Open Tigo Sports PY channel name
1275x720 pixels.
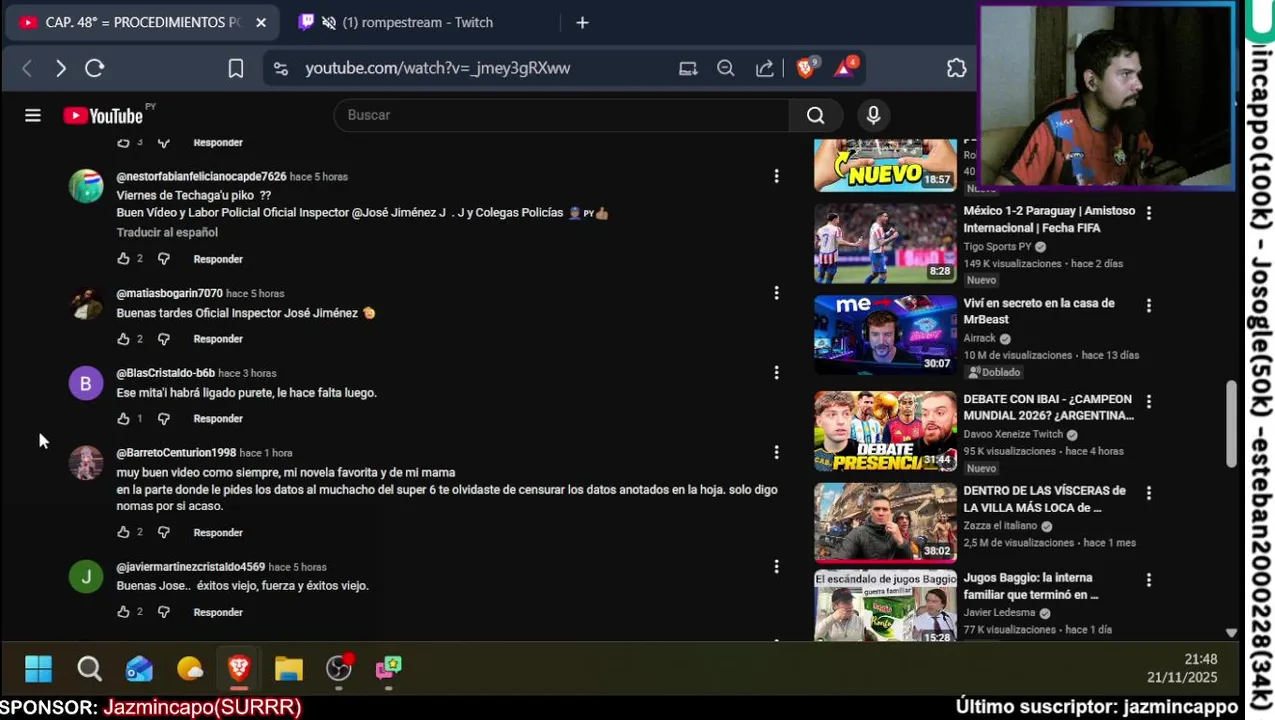pyautogui.click(x=997, y=247)
